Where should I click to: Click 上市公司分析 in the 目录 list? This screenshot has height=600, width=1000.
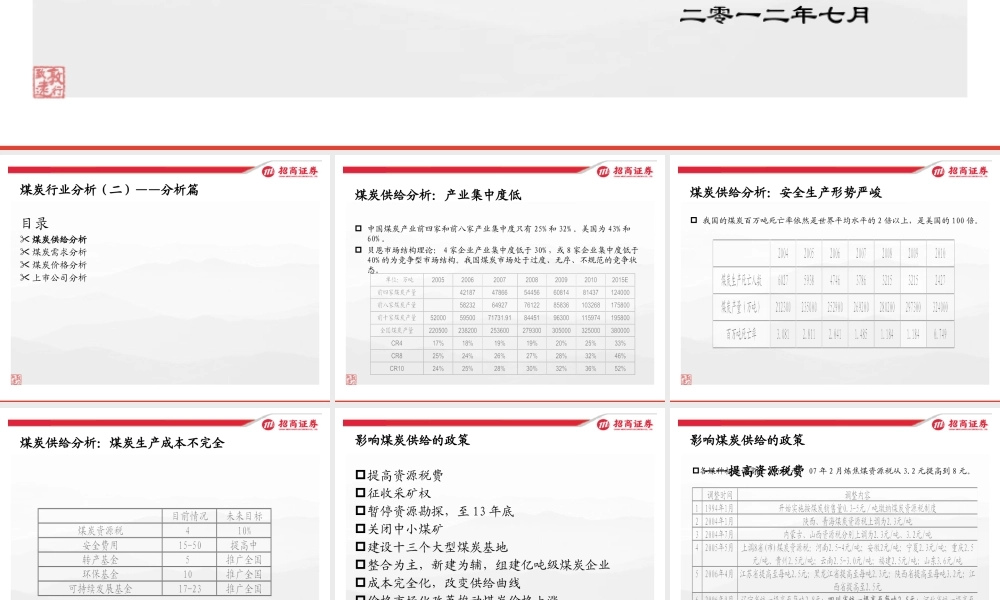(x=59, y=278)
